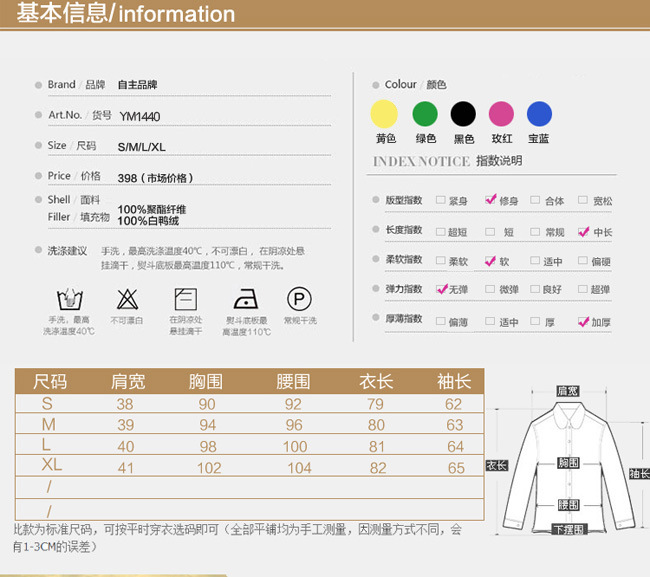Uncheck the 无弹 elasticity checkbox

tap(442, 289)
